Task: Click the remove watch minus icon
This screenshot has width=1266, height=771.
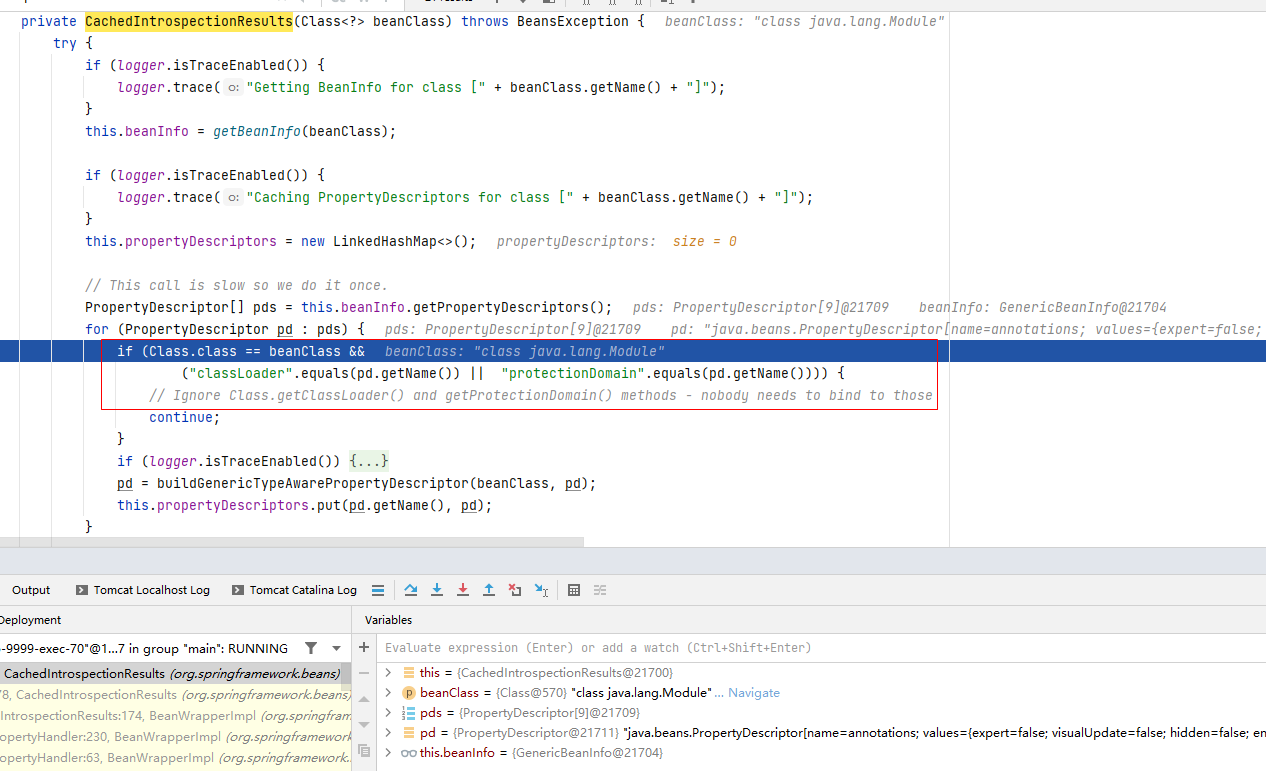Action: click(x=364, y=673)
